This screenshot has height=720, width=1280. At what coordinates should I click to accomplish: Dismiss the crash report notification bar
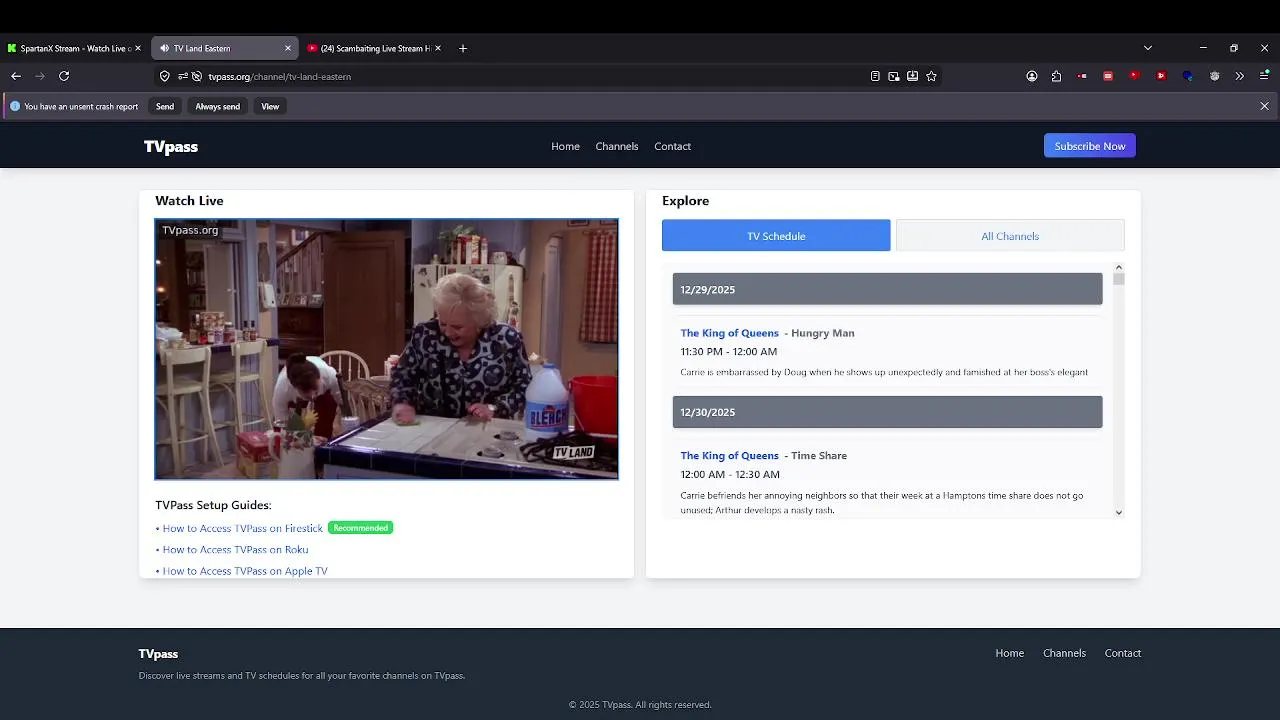pyautogui.click(x=1264, y=106)
